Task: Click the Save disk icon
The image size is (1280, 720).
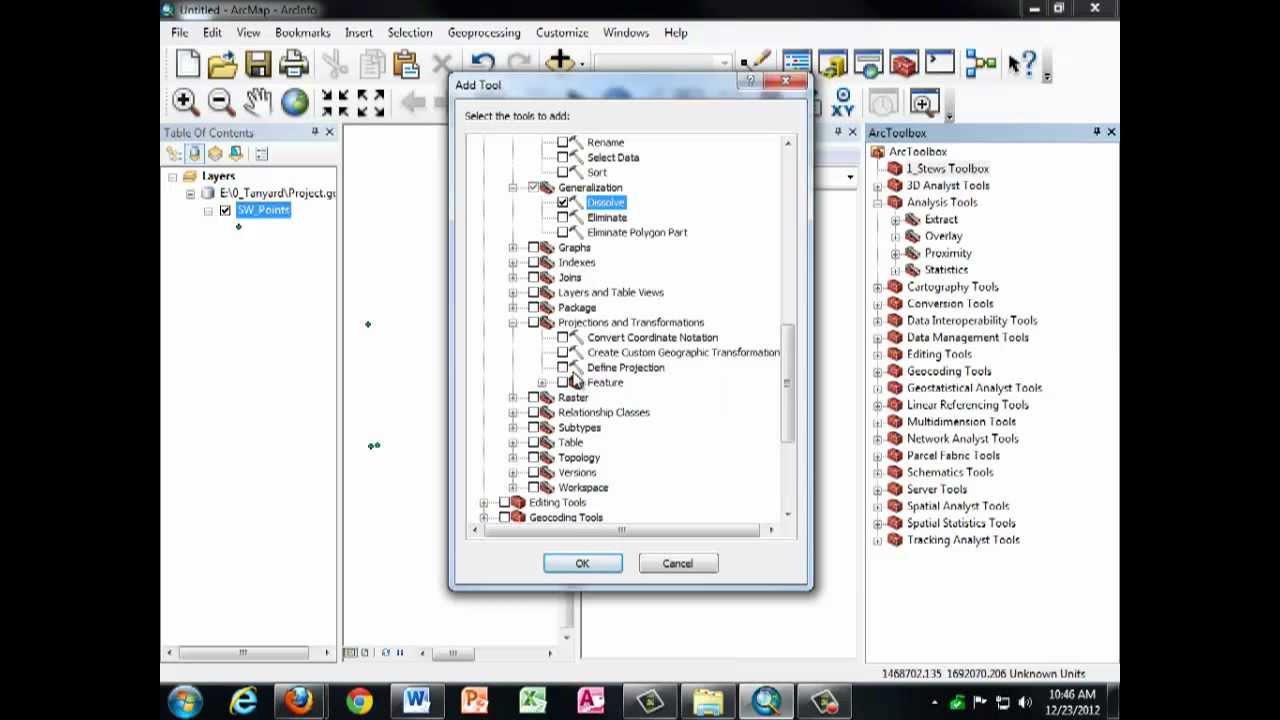Action: (258, 65)
